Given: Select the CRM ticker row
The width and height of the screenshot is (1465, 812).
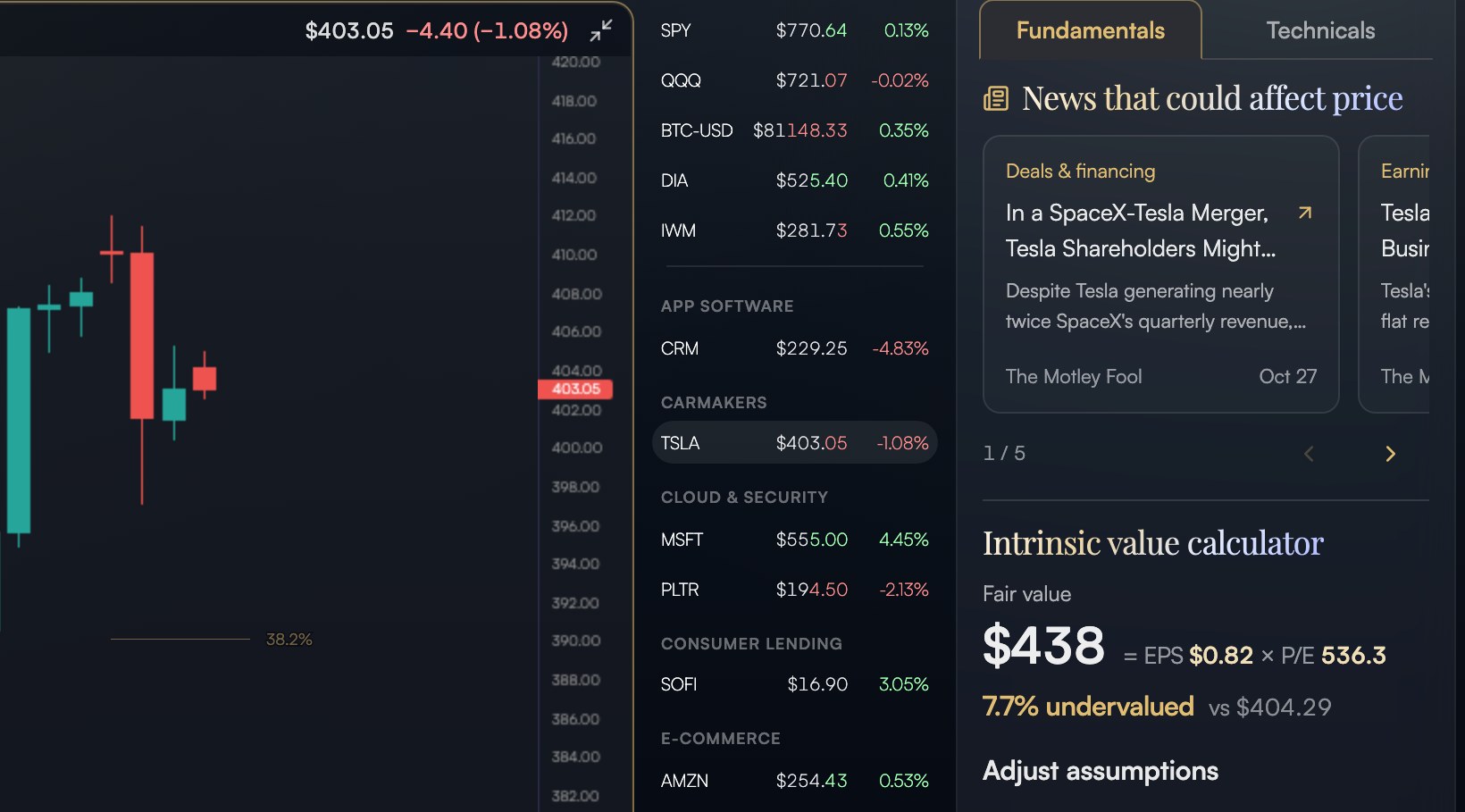Looking at the screenshot, I should pos(795,348).
